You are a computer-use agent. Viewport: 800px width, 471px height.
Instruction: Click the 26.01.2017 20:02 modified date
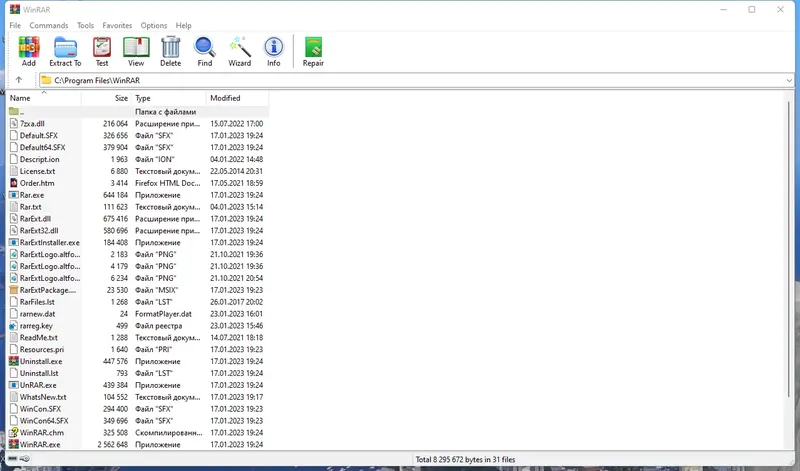(237, 302)
